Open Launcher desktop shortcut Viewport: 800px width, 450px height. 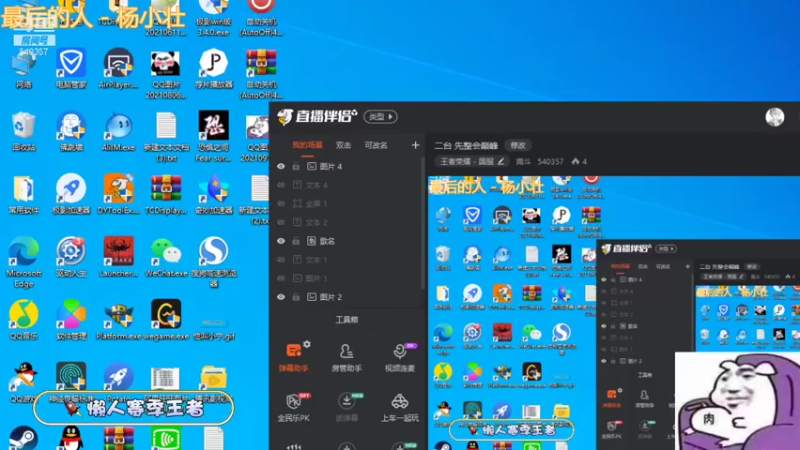click(x=118, y=257)
